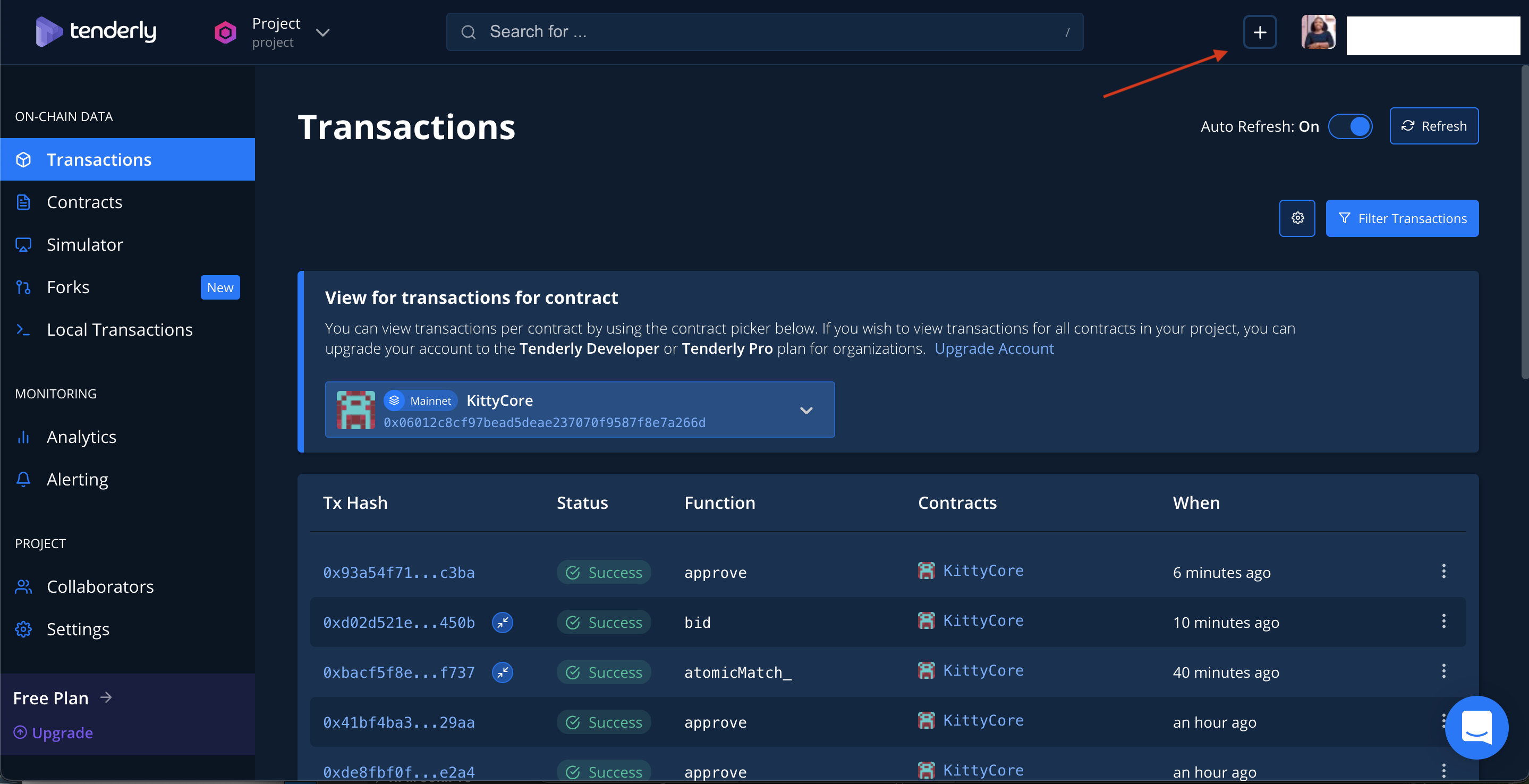1529x784 pixels.
Task: Open Settings in the sidebar
Action: (128, 629)
